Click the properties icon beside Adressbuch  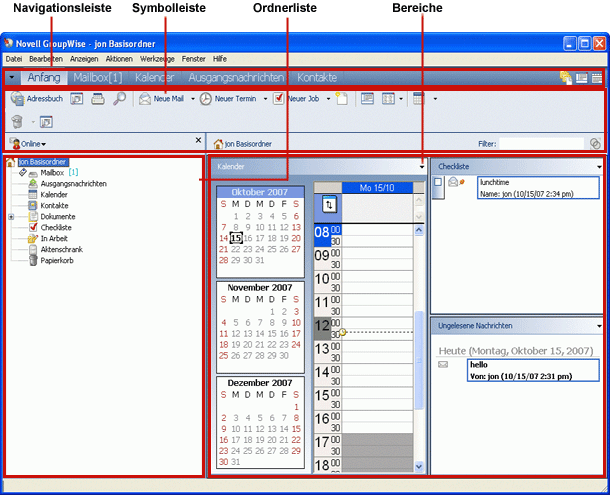(77, 99)
